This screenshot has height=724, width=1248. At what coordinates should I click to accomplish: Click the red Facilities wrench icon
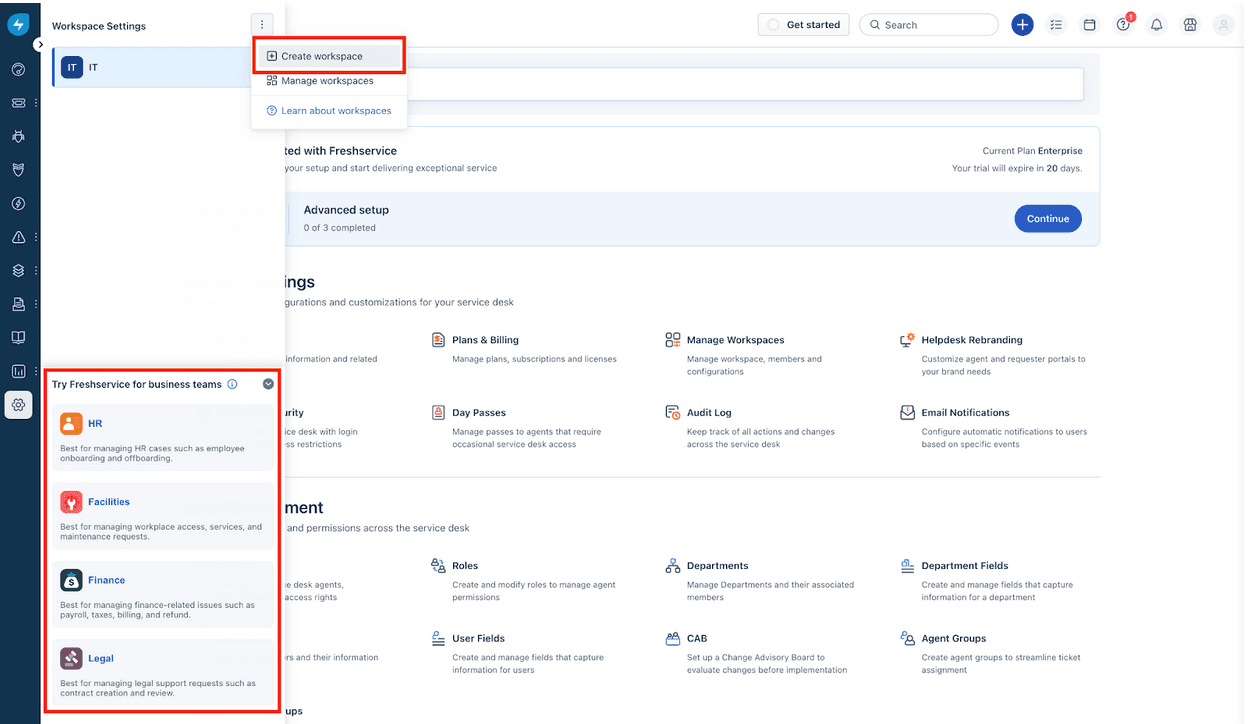(71, 502)
